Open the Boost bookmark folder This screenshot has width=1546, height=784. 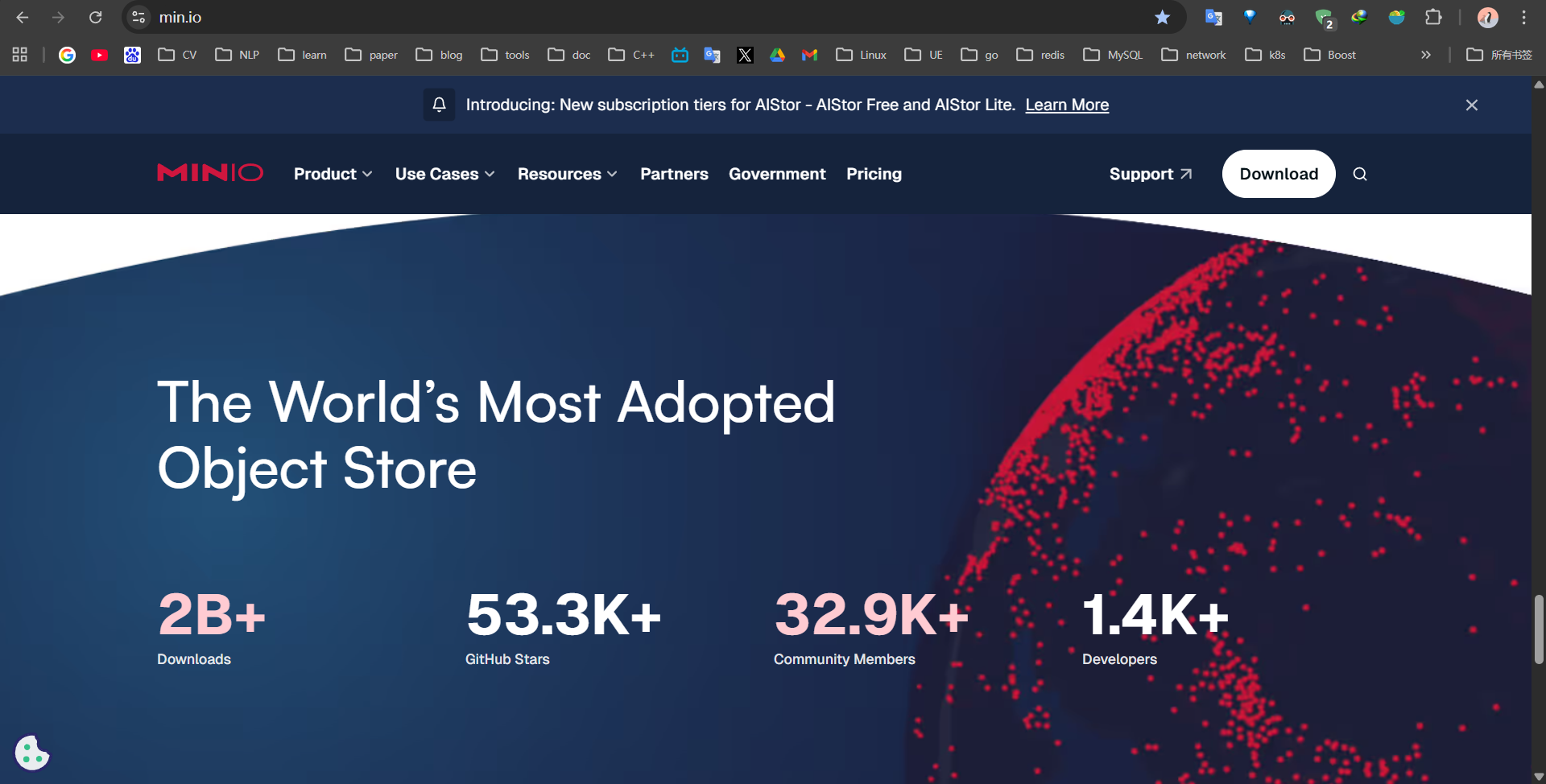1330,55
